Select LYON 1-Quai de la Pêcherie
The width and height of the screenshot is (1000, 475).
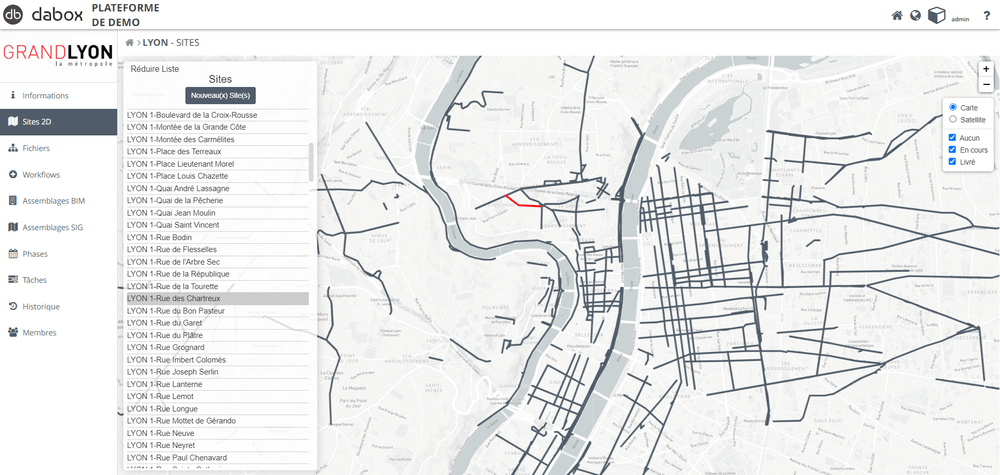pyautogui.click(x=217, y=201)
